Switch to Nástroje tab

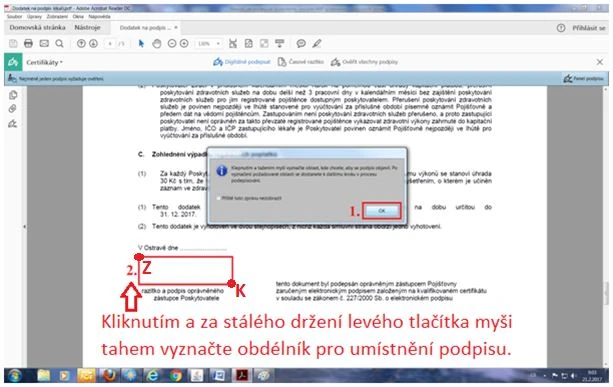click(x=88, y=28)
